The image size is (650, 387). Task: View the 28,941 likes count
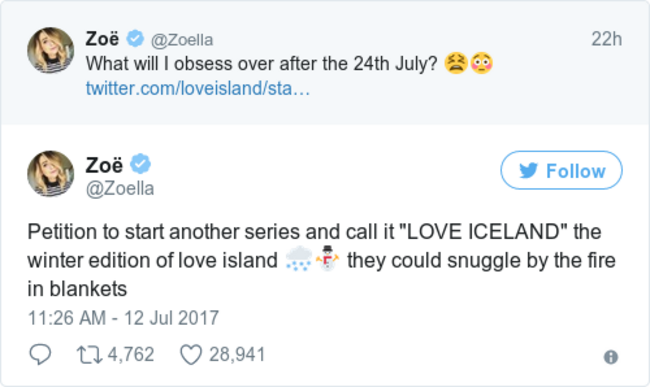pyautogui.click(x=237, y=355)
